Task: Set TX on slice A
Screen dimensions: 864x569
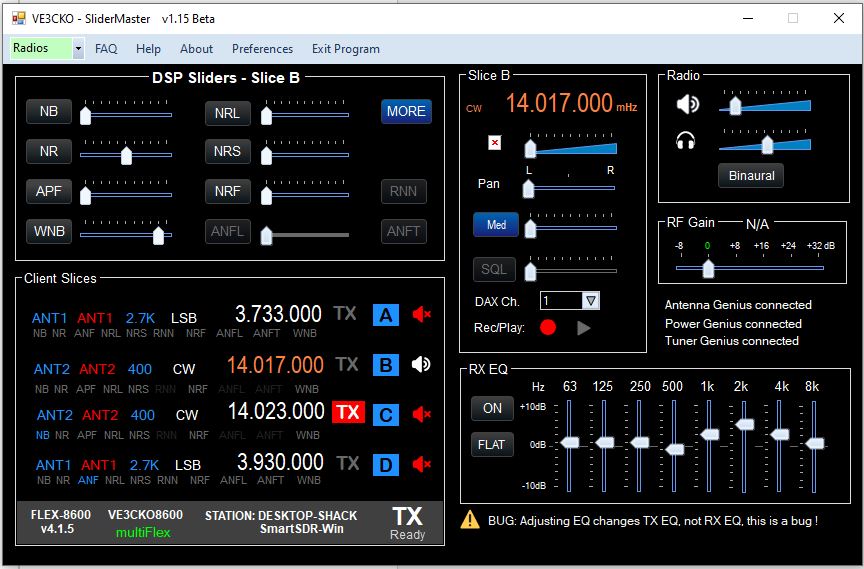Action: click(x=345, y=313)
